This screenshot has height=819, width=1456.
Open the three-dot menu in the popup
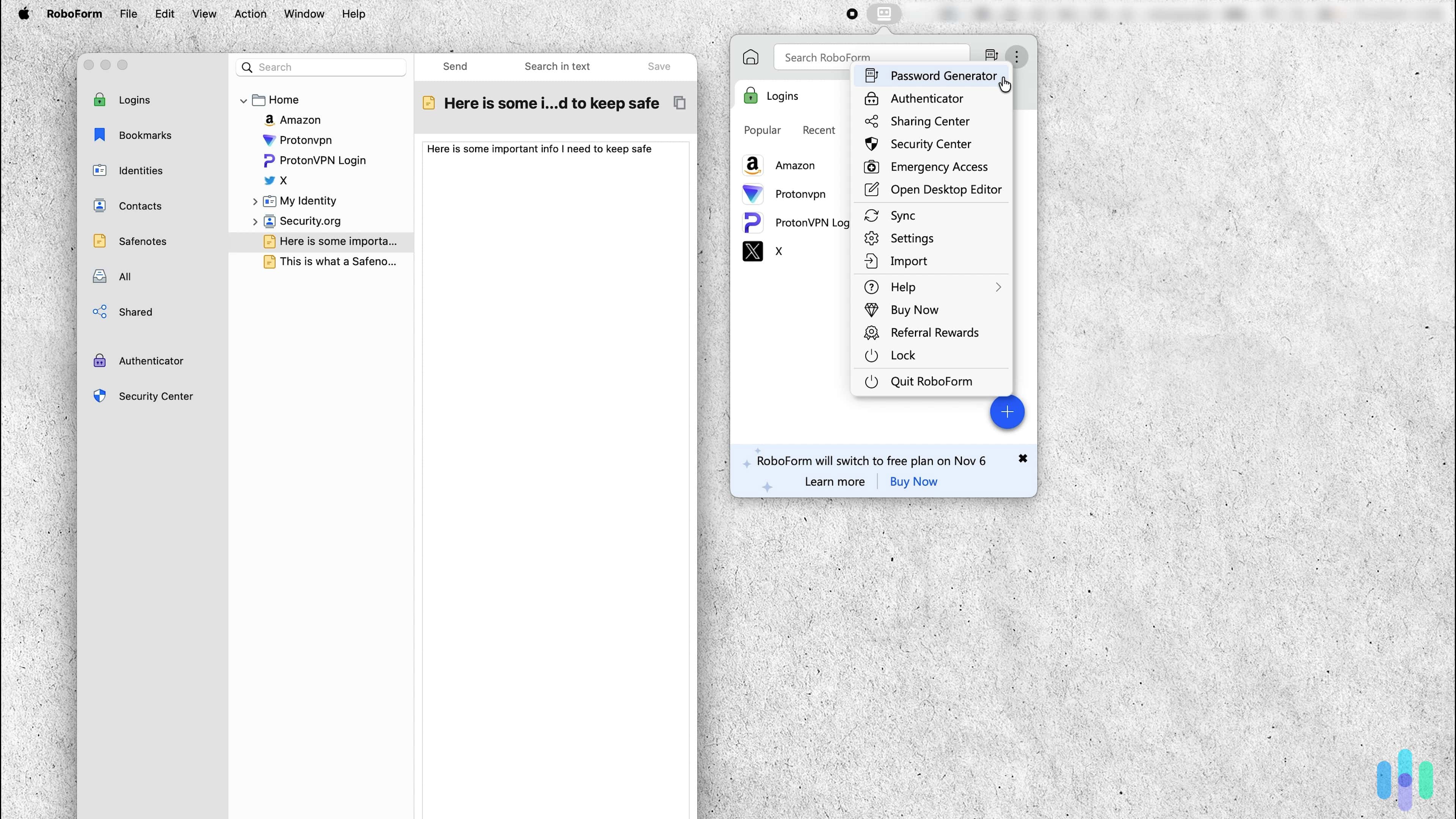tap(1017, 56)
